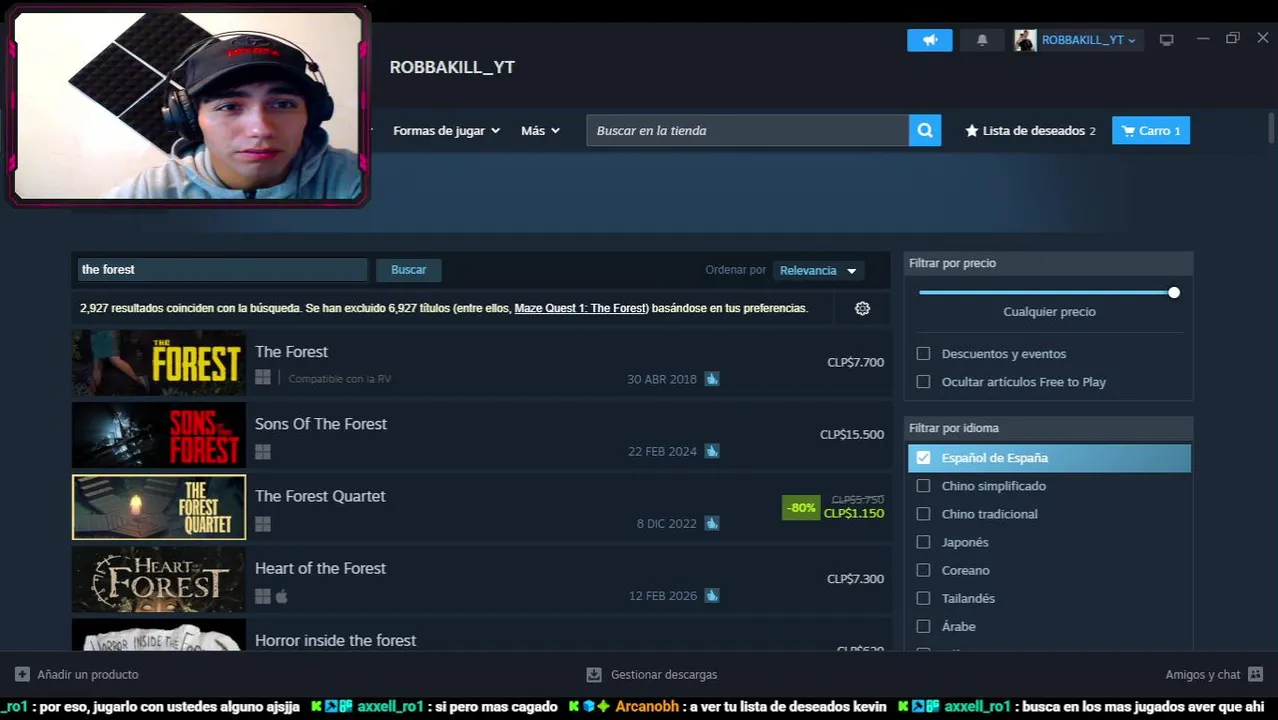The image size is (1278, 720).
Task: Click review thumbs-up on Heart of the Forest
Action: click(x=711, y=595)
